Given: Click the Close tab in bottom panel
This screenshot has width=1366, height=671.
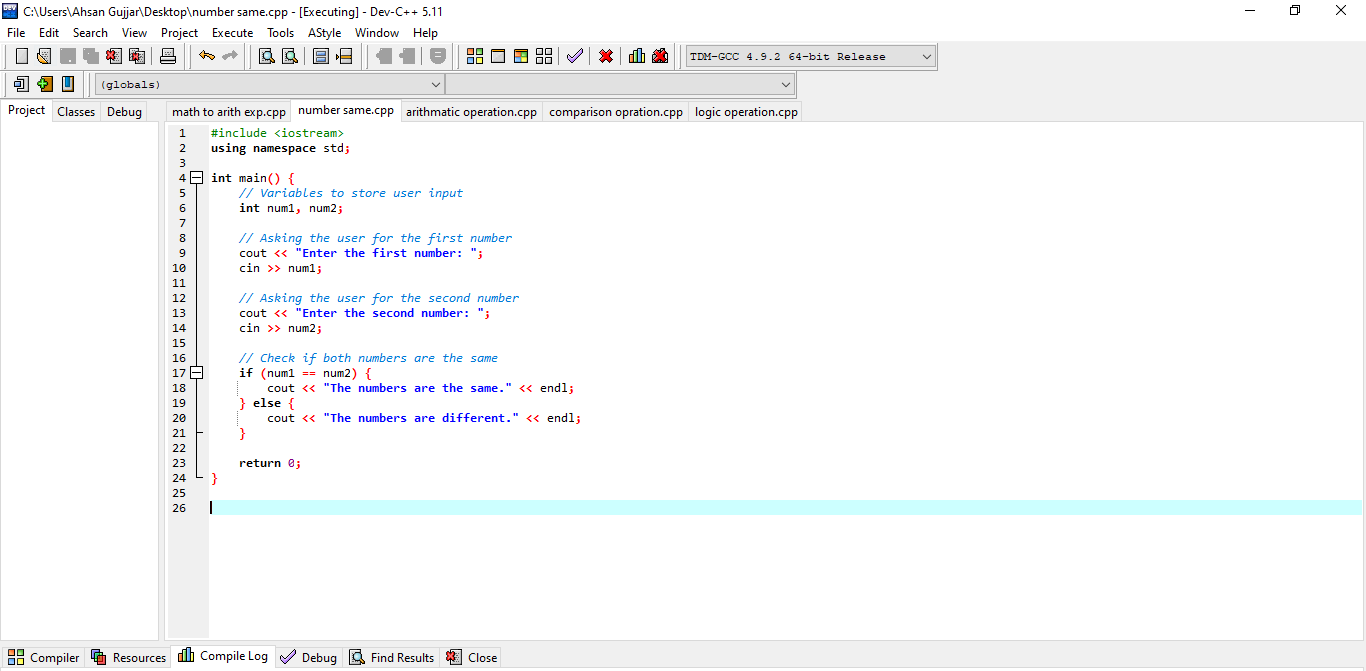Looking at the screenshot, I should [x=472, y=657].
